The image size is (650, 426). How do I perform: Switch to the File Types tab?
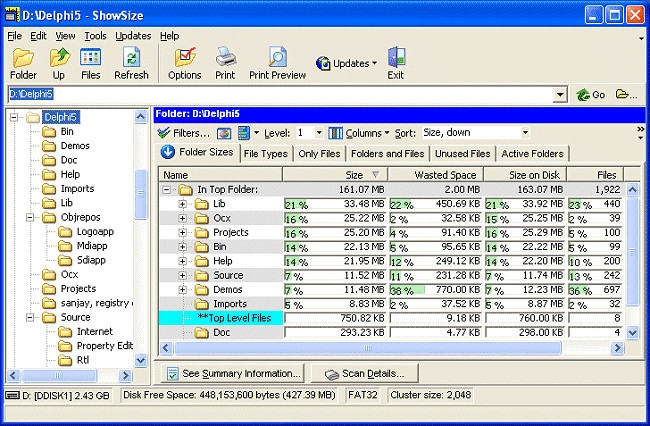pos(266,154)
